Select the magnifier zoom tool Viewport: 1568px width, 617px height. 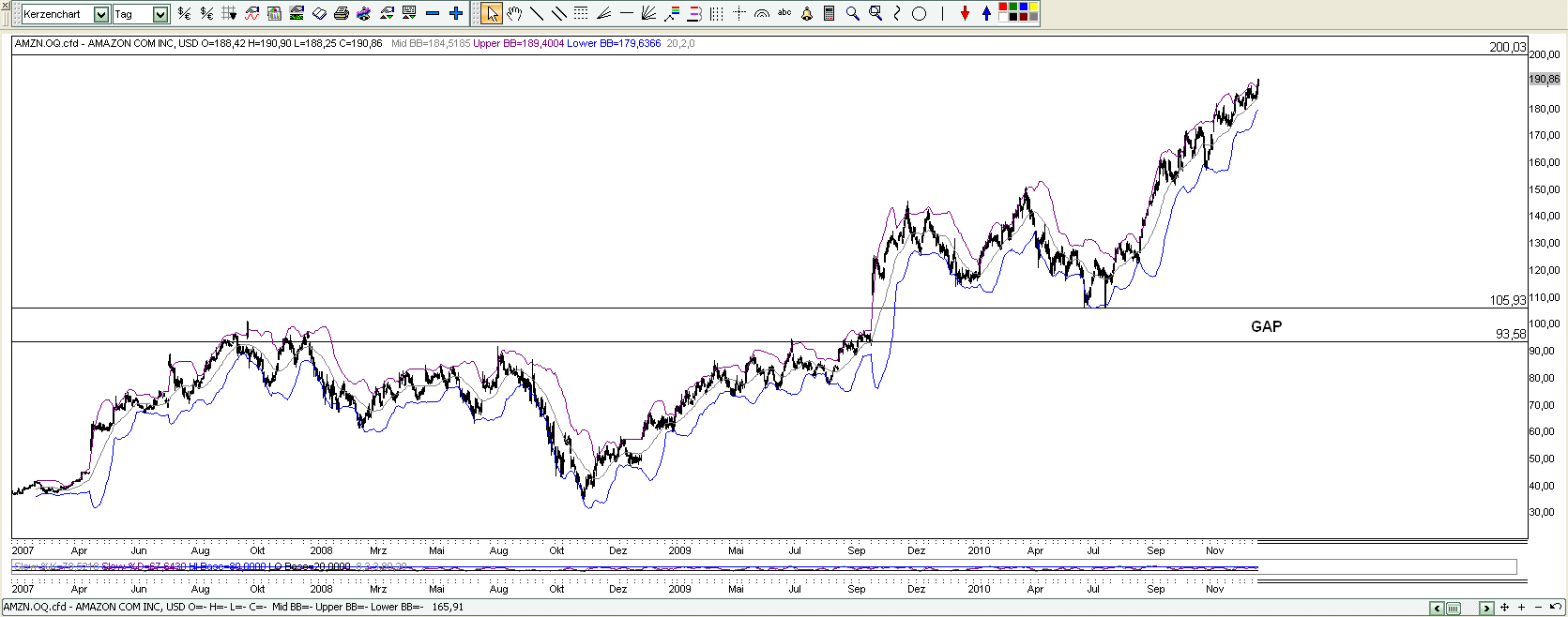[852, 13]
